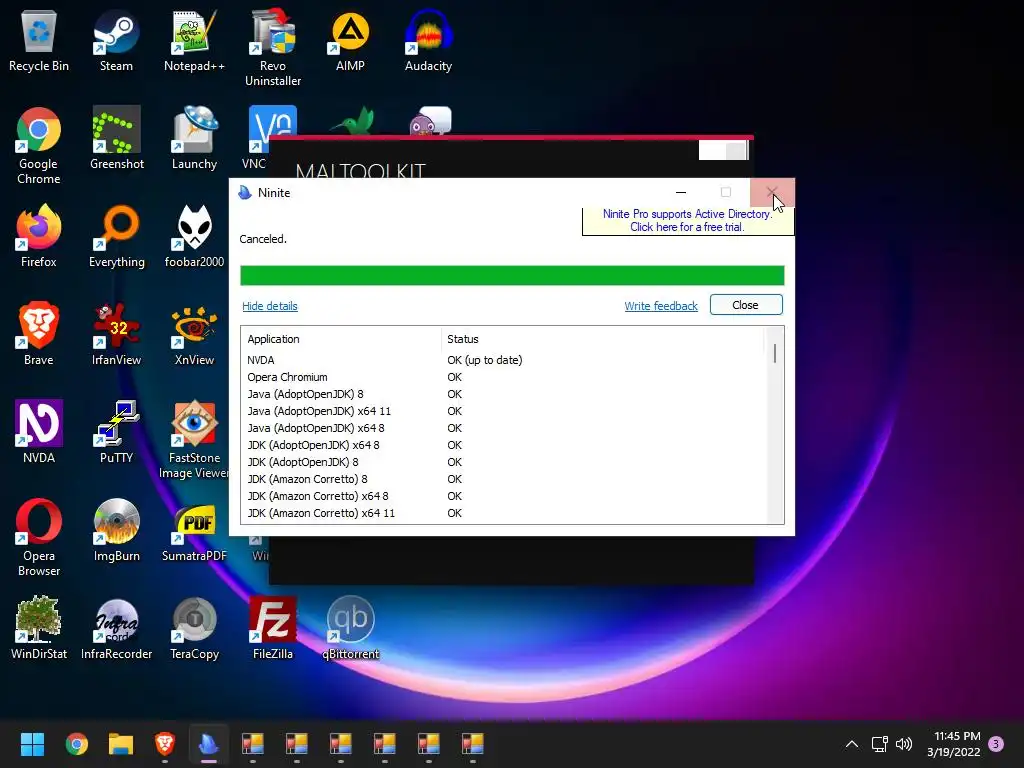Select the TeraCopy desktop icon

tap(194, 628)
